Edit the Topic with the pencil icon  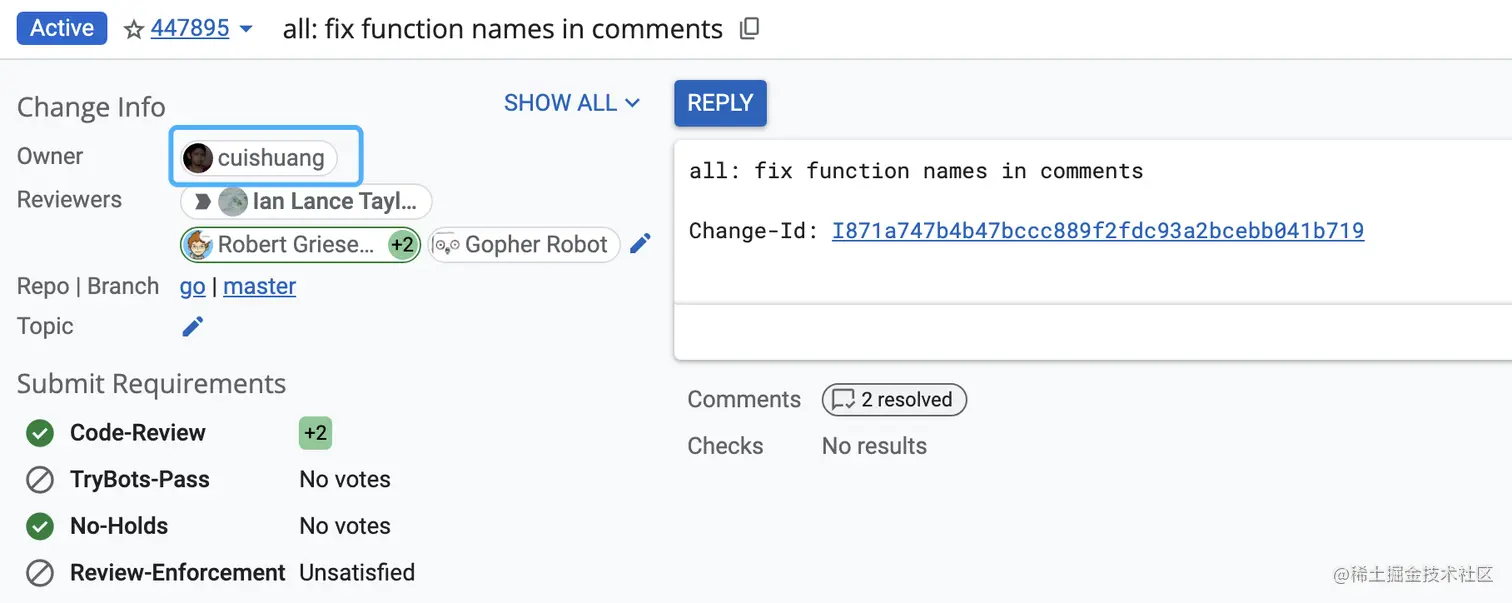[193, 326]
